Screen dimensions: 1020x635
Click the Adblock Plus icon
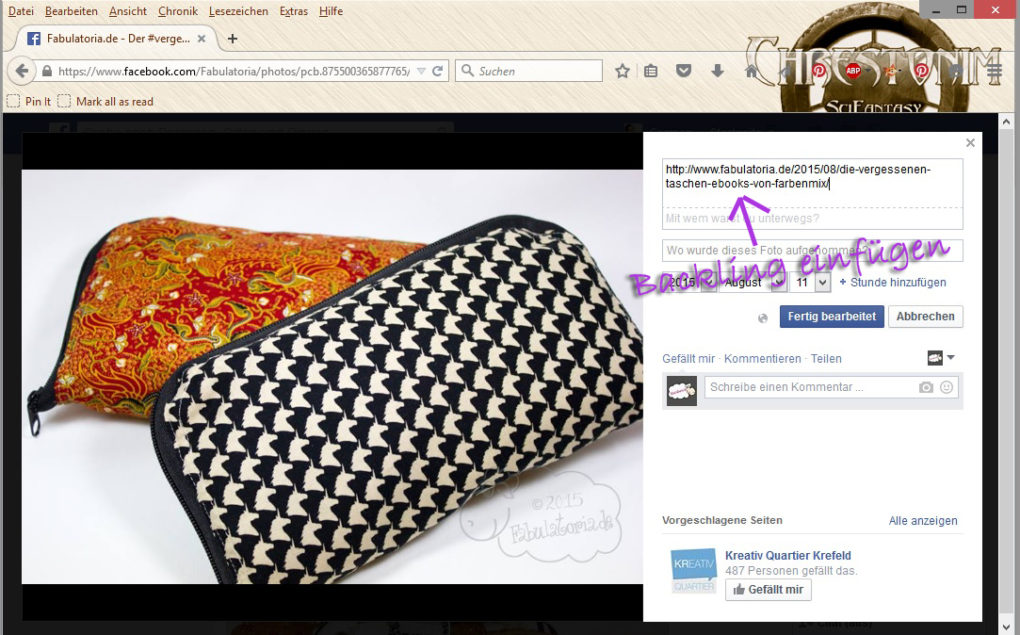point(853,71)
